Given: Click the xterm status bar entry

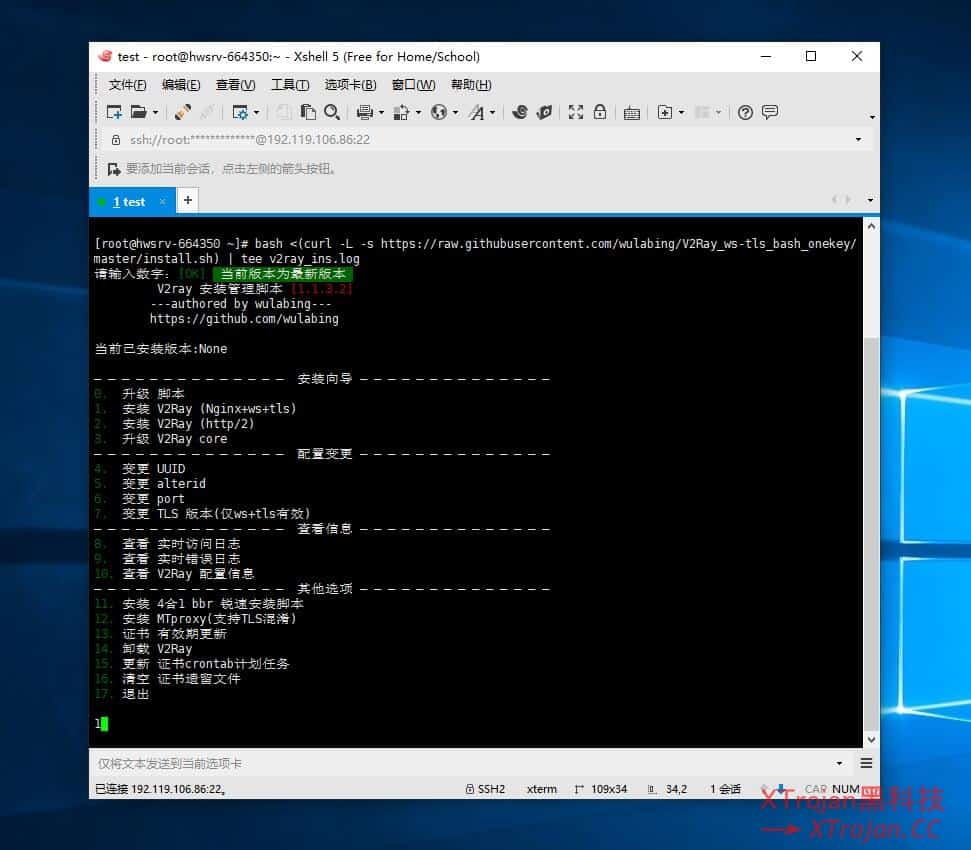Looking at the screenshot, I should pos(542,789).
